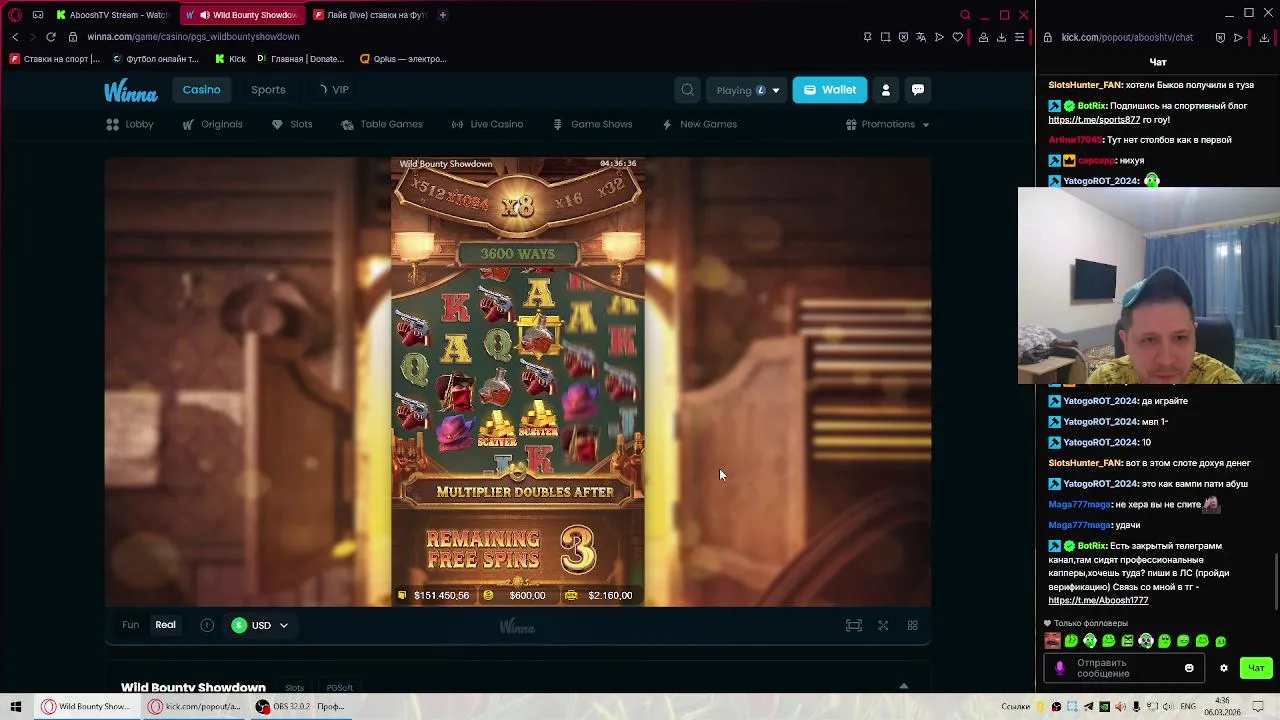Viewport: 1280px width, 720px height.
Task: Open Kick chat settings gear icon
Action: [x=1223, y=668]
